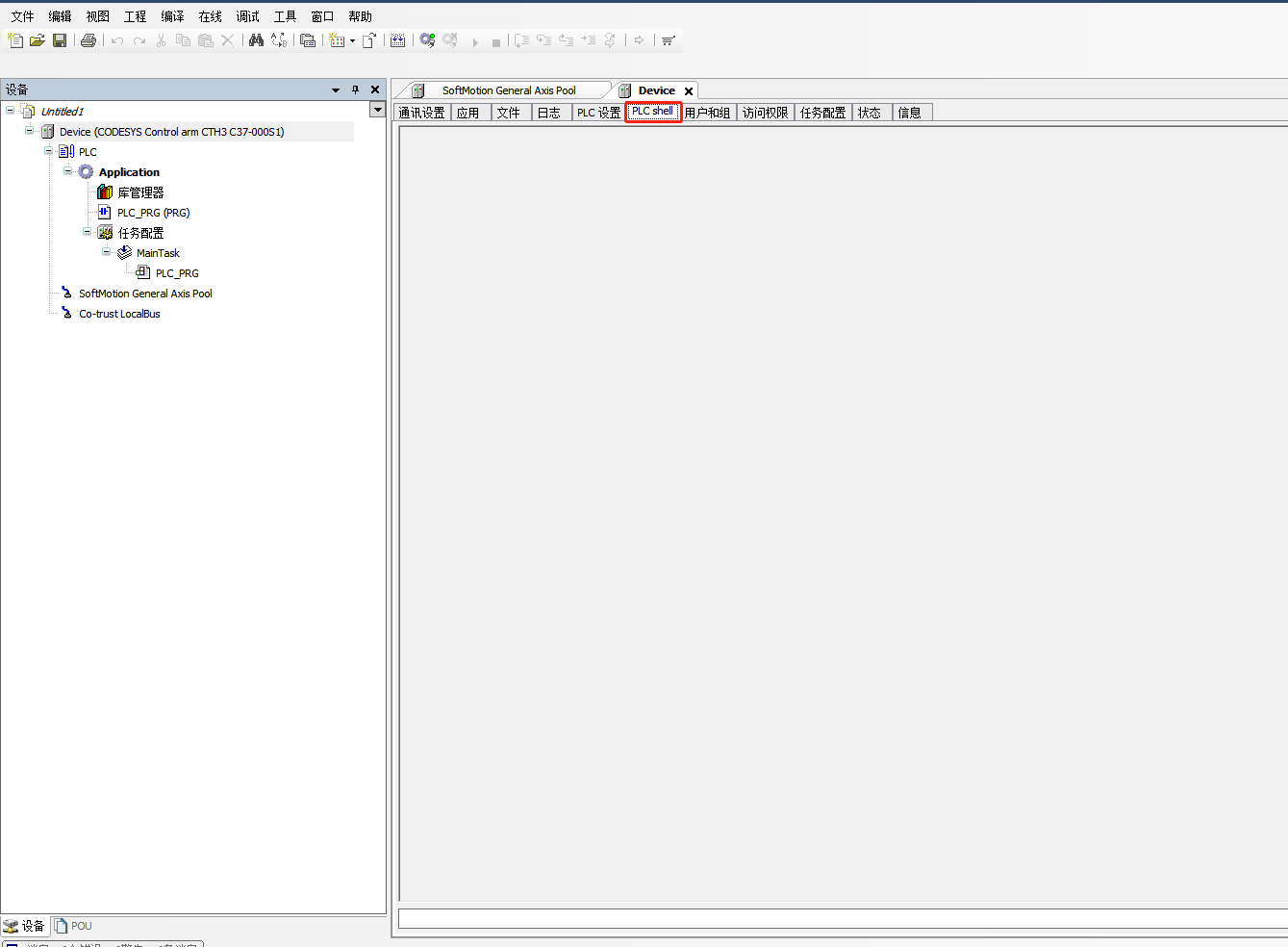Click the Logout gear toolbar icon
This screenshot has height=947, width=1288.
[450, 40]
